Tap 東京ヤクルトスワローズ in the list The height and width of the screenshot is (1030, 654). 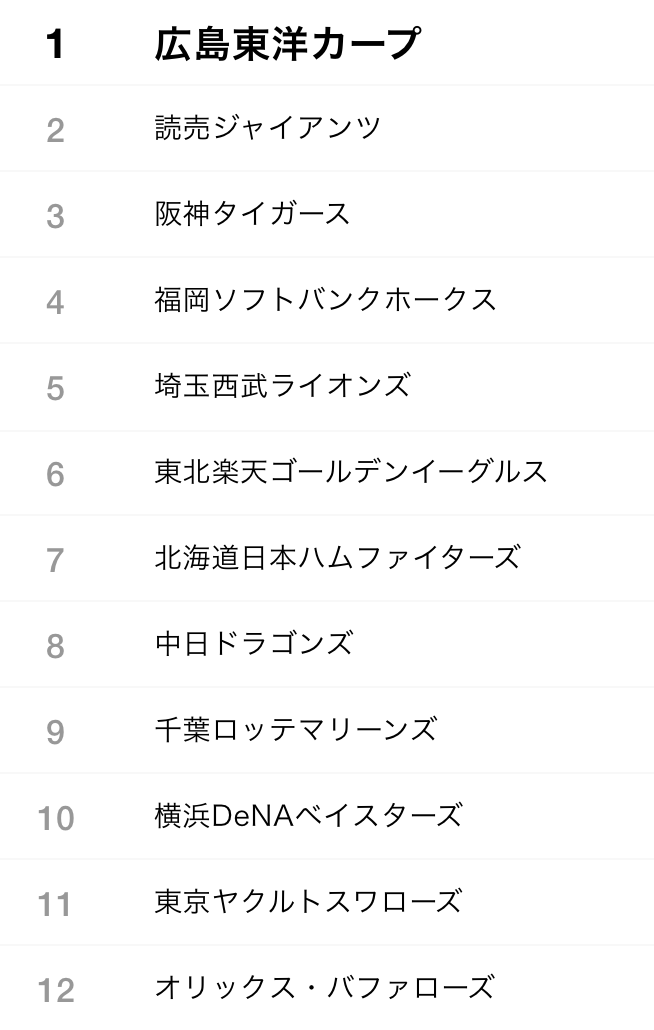click(x=309, y=902)
